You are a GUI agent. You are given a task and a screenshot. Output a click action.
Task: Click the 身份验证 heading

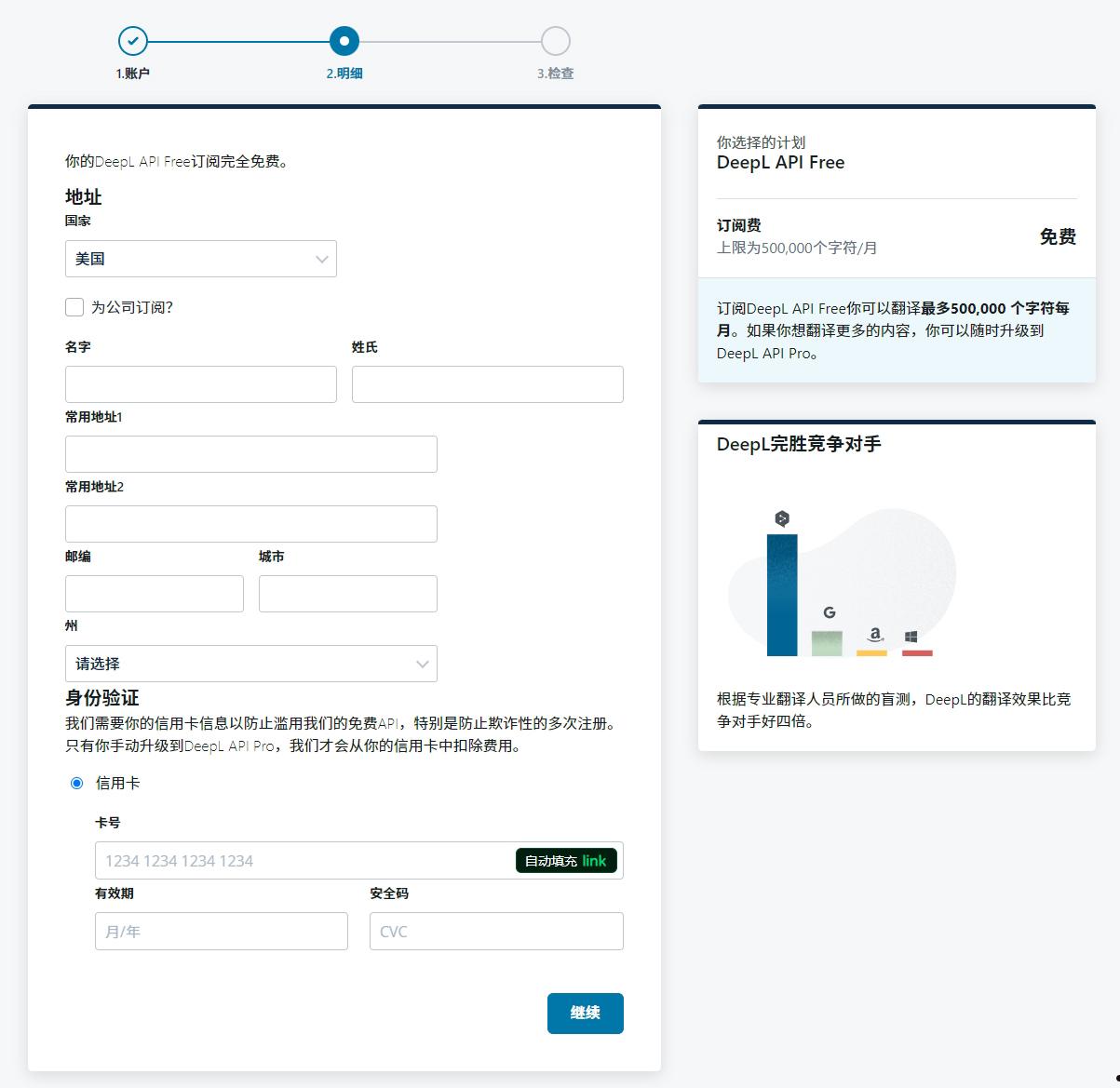pos(102,697)
